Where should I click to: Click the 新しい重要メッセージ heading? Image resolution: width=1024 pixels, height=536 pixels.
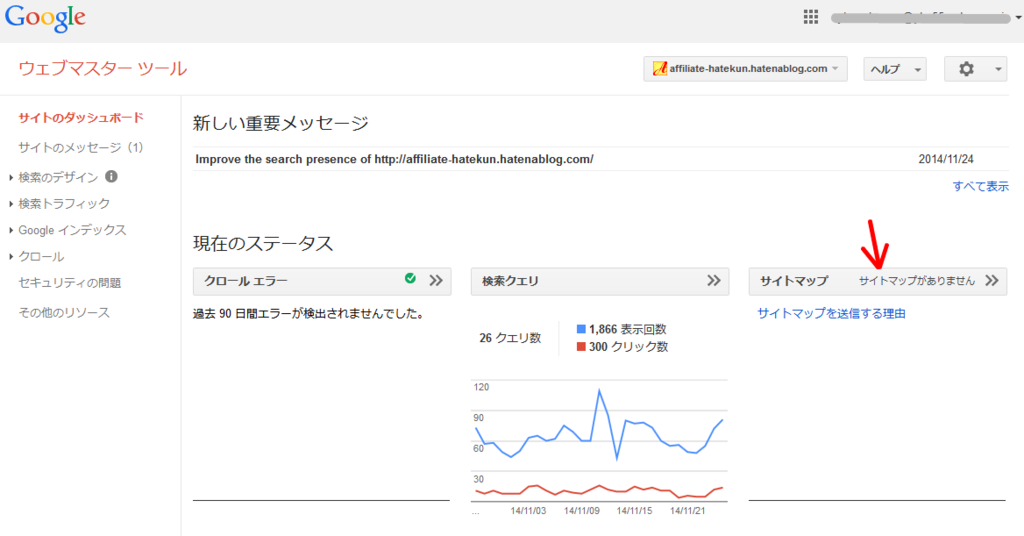click(281, 123)
